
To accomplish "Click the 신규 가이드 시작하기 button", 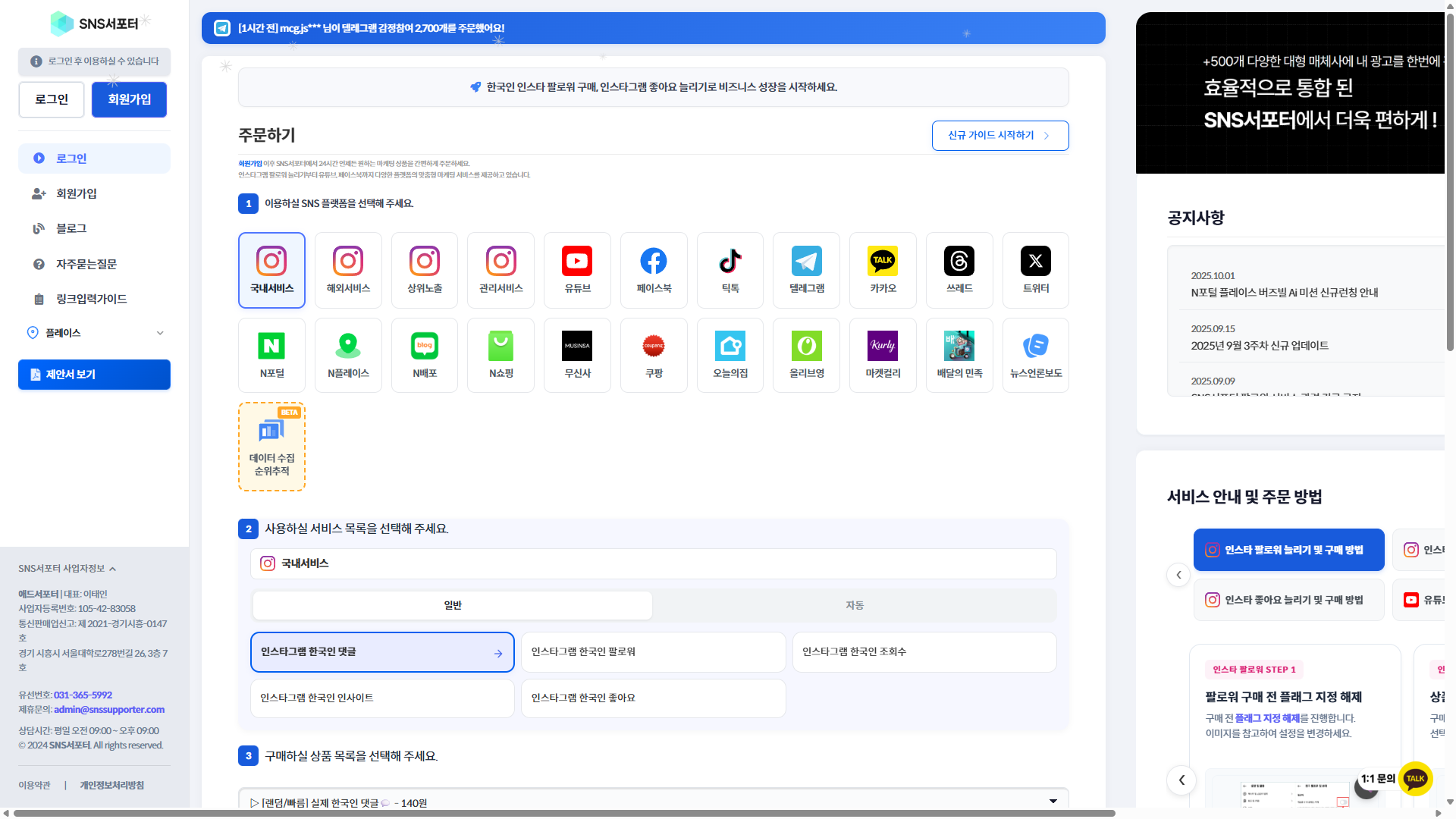I will pos(999,136).
